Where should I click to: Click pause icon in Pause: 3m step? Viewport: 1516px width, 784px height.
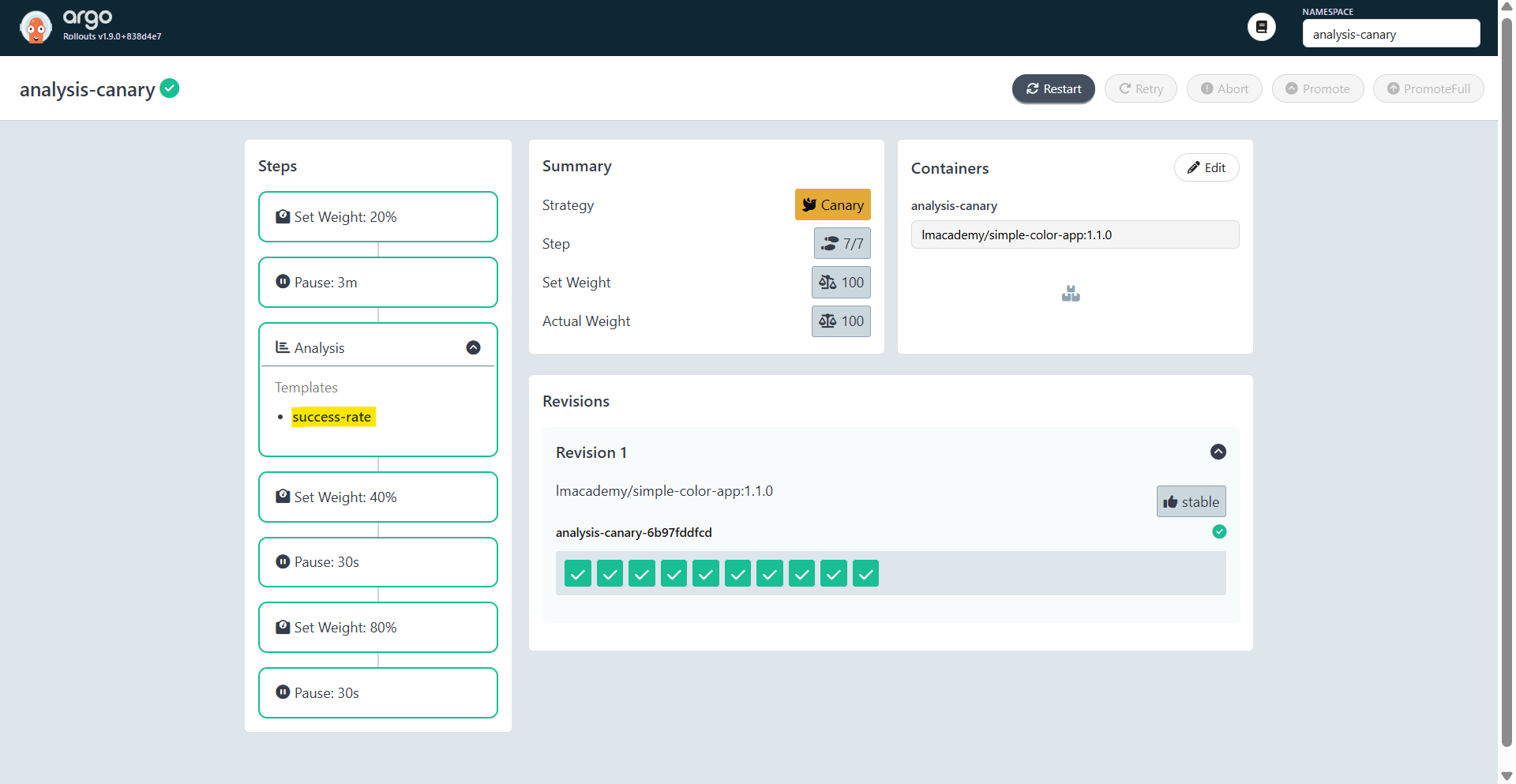click(283, 281)
